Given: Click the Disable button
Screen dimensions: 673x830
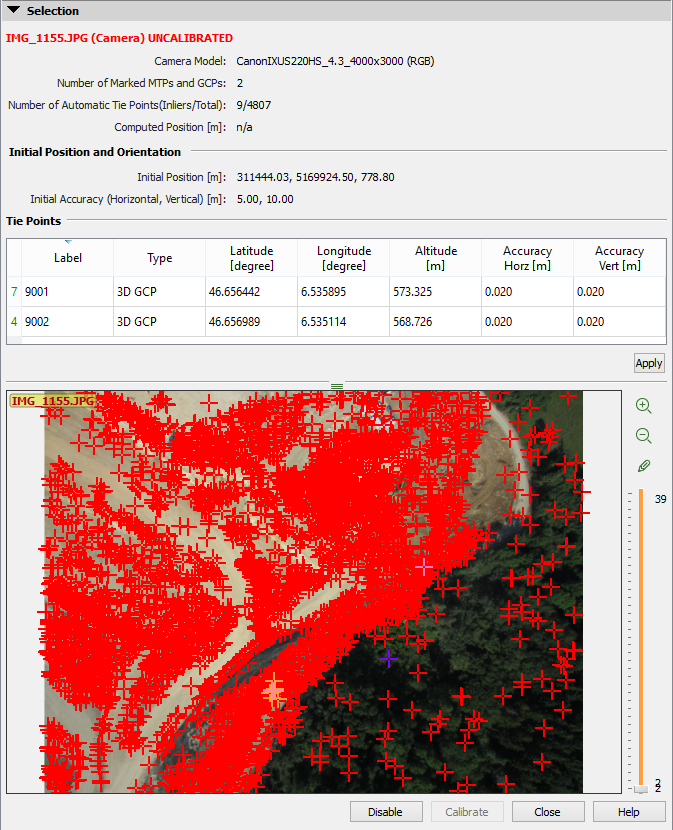Looking at the screenshot, I should coord(385,812).
